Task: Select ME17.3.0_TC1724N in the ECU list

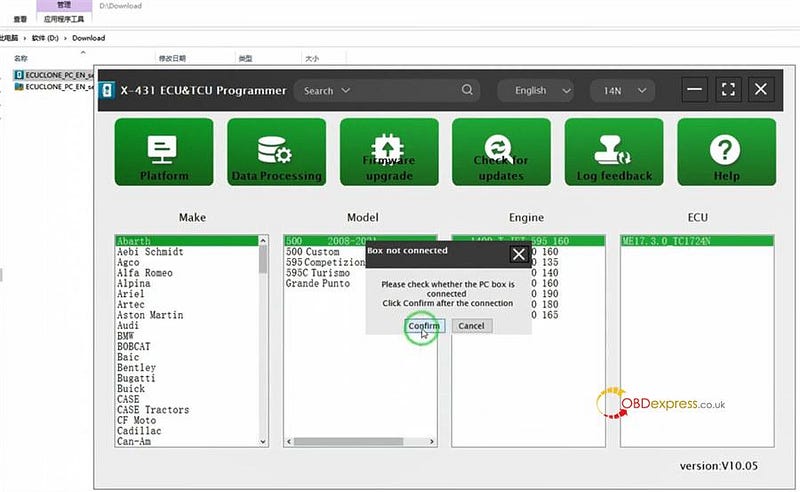Action: 697,241
